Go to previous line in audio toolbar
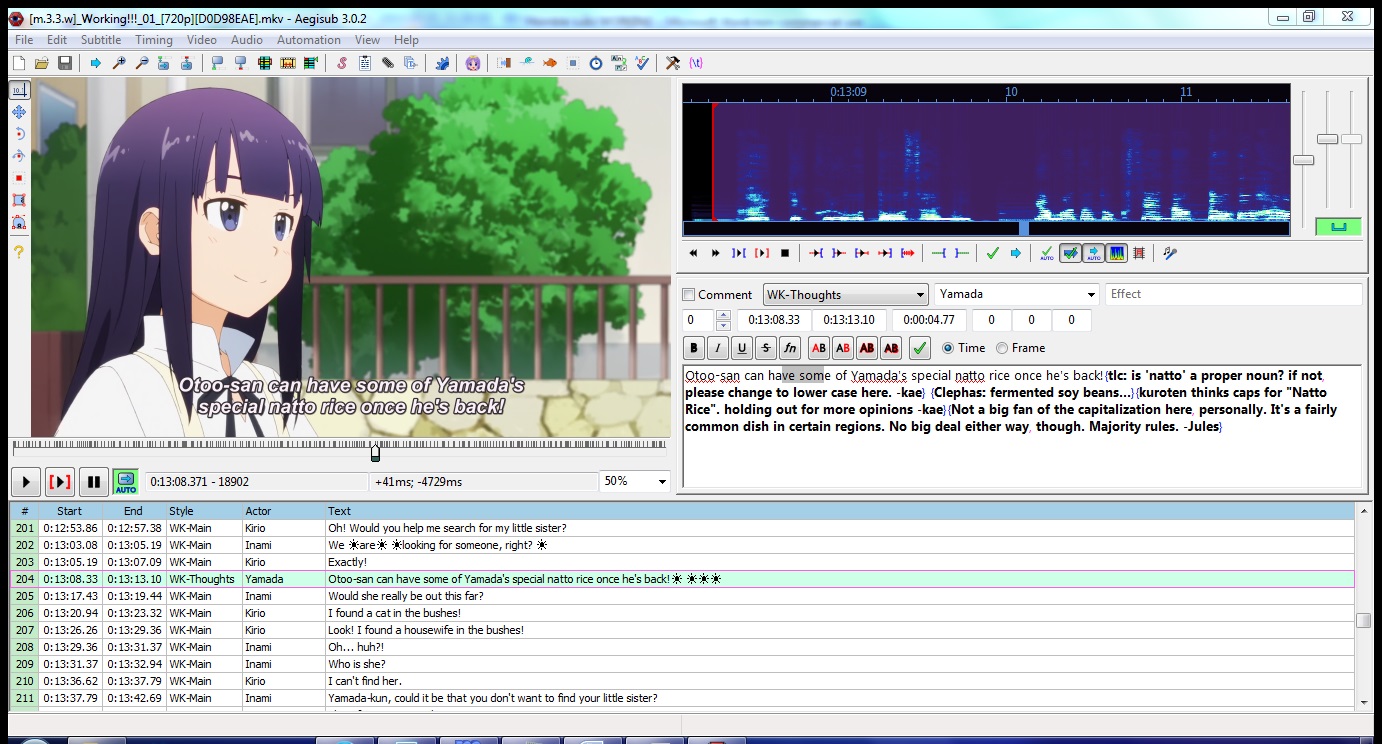This screenshot has width=1382, height=744. [x=692, y=254]
